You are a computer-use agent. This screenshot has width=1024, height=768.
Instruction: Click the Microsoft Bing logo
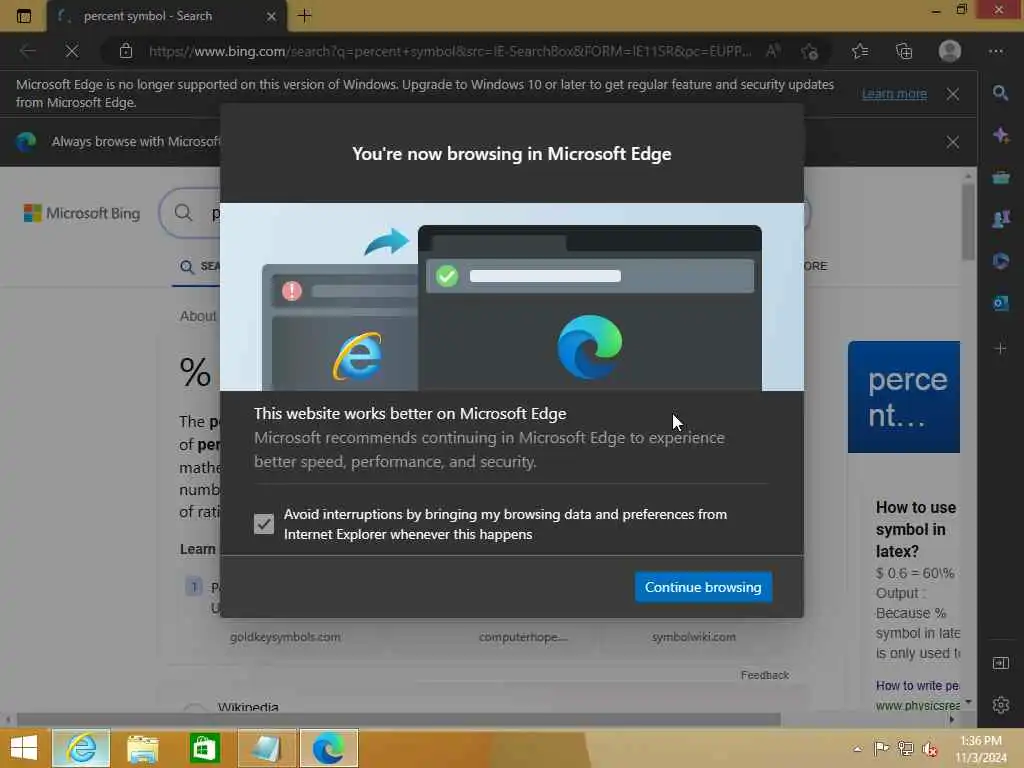point(82,214)
